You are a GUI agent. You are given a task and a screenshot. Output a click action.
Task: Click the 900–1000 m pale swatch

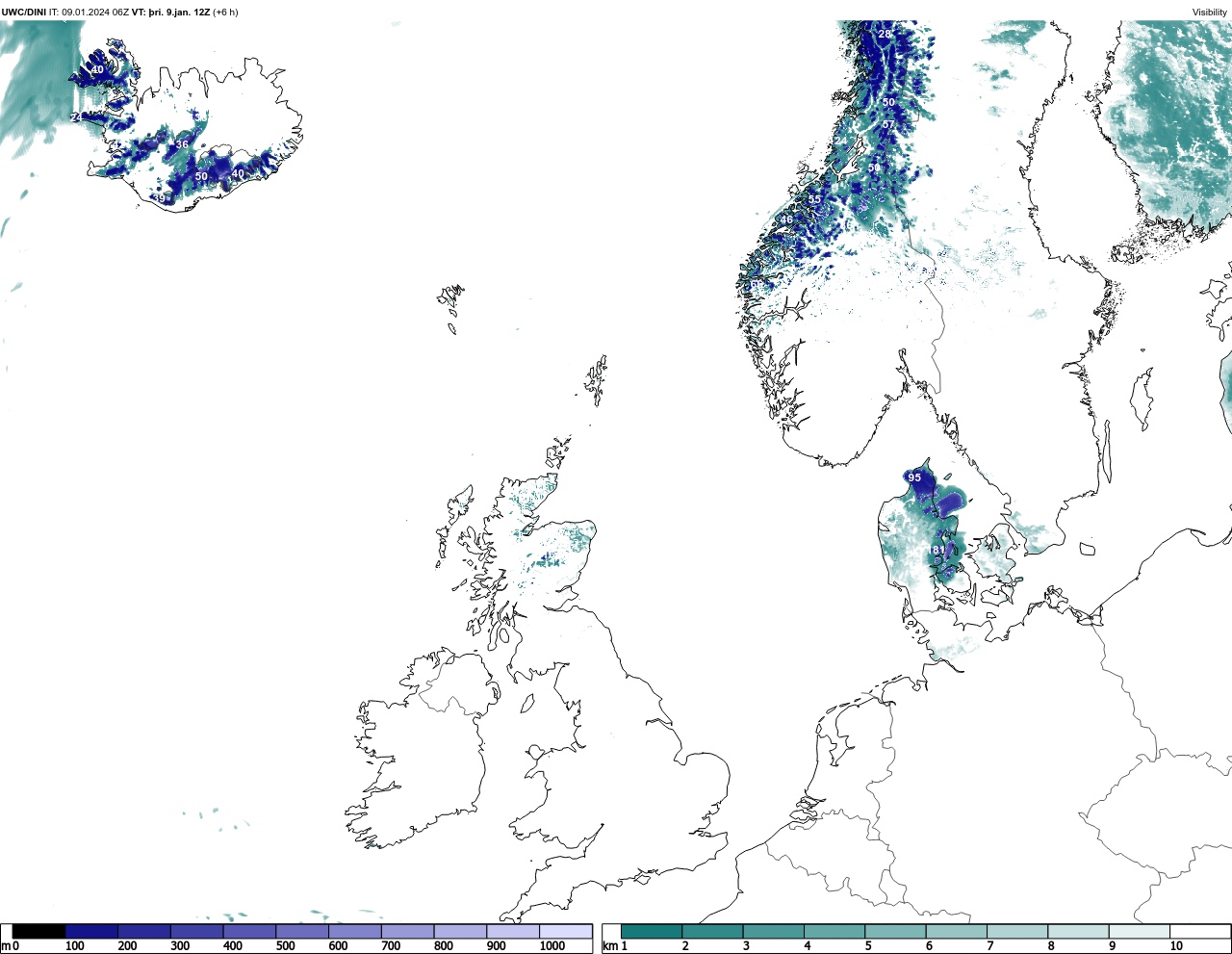pos(513,932)
